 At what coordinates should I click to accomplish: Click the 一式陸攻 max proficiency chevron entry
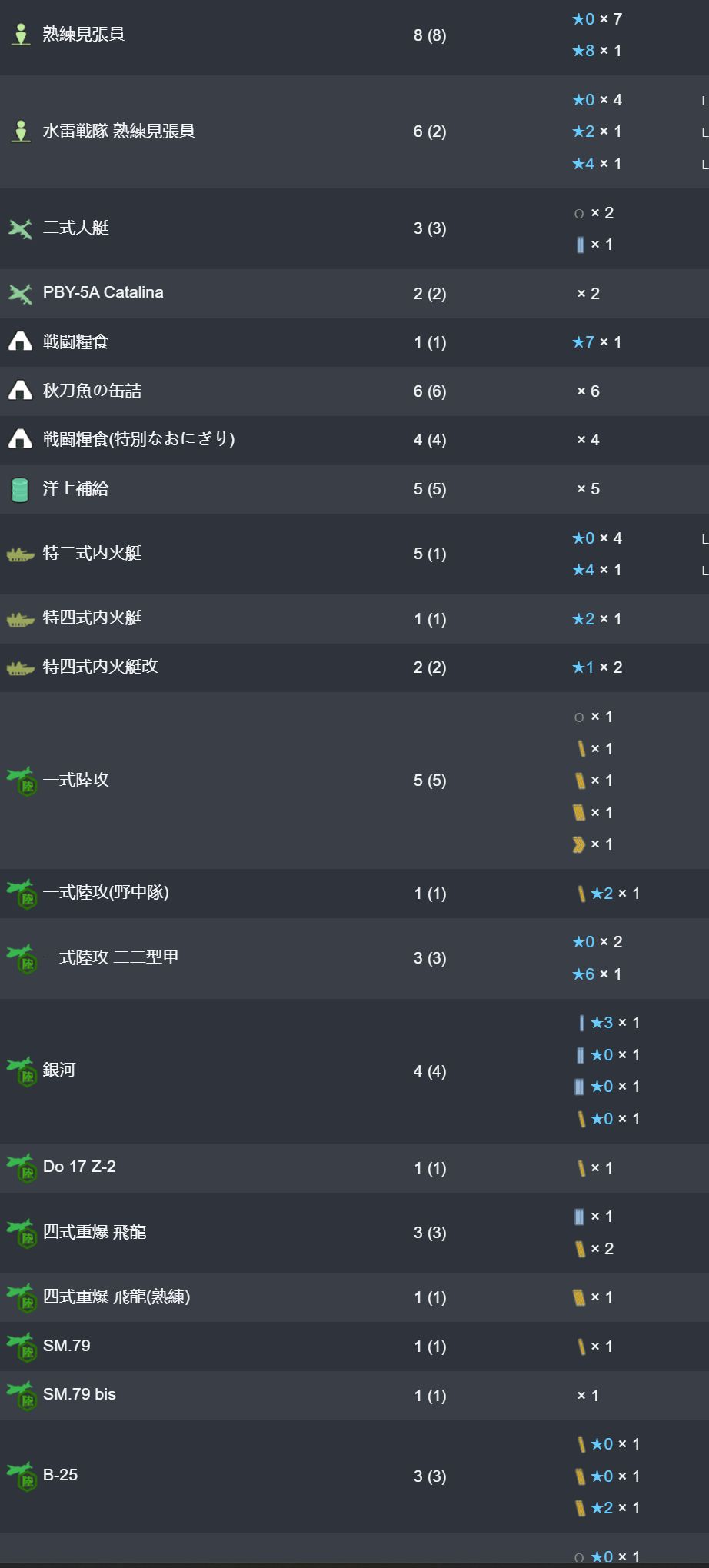(593, 844)
